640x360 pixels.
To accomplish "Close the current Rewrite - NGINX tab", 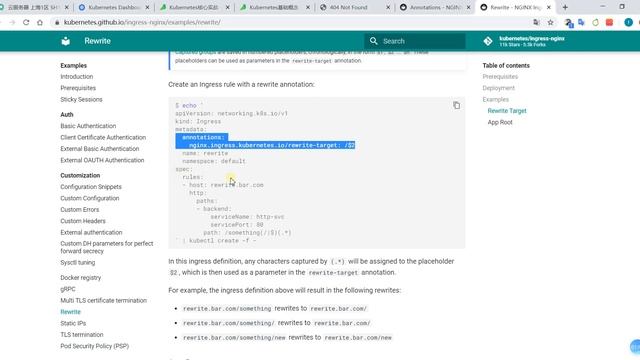I will [549, 7].
